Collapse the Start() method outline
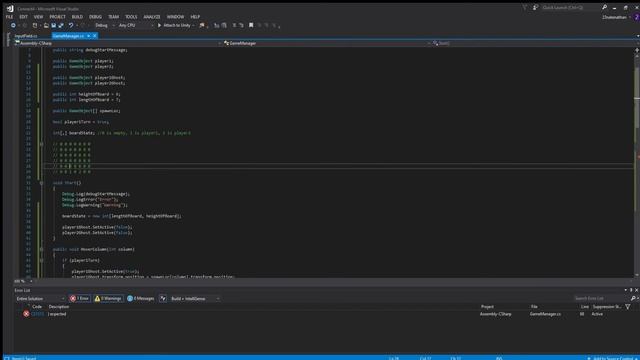The width and height of the screenshot is (640, 360). pos(42,183)
